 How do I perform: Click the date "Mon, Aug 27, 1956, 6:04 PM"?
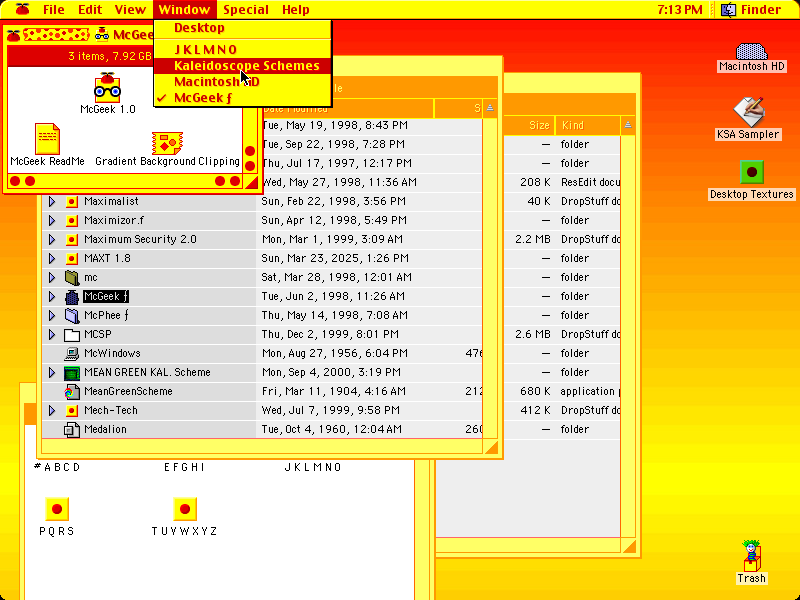pos(335,354)
